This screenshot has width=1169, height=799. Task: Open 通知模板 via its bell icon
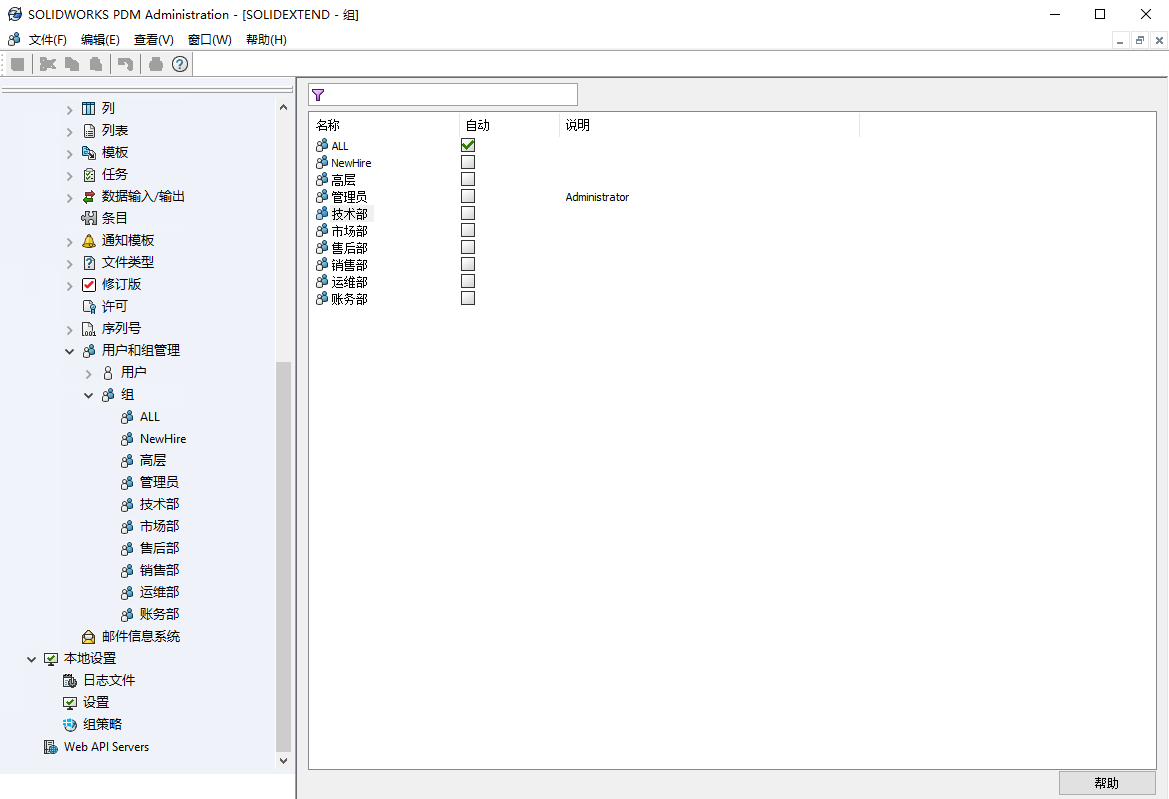[88, 240]
